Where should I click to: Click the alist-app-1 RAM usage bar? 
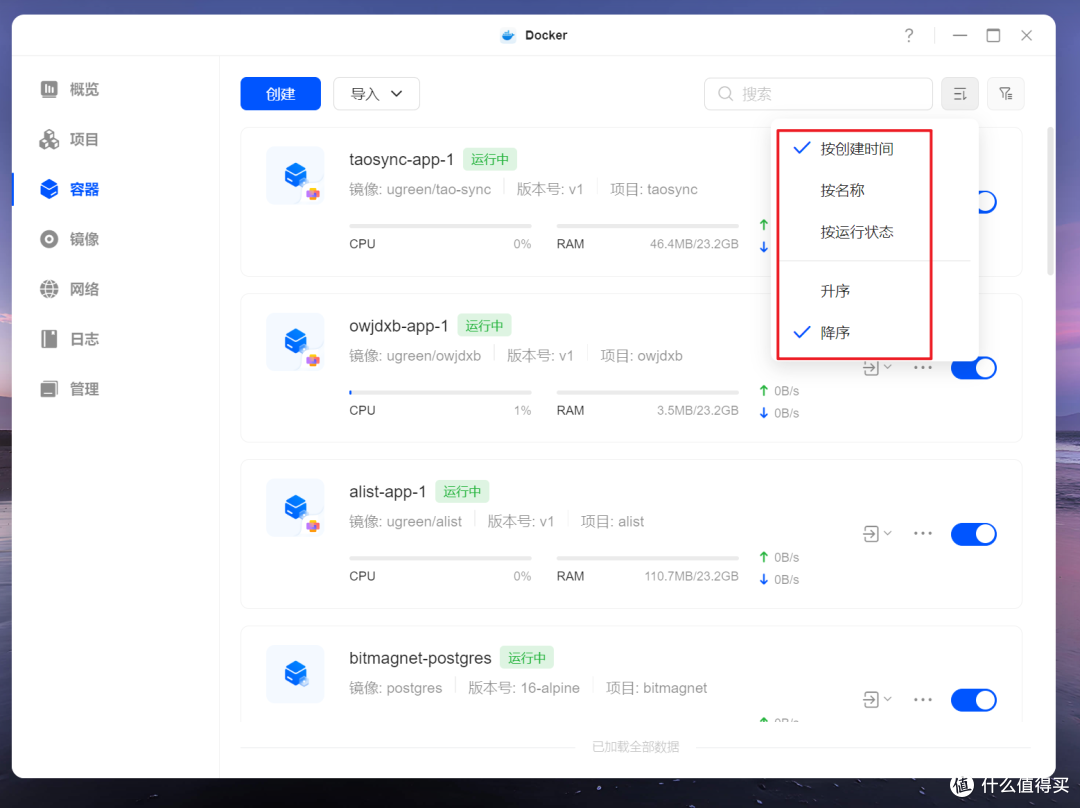point(647,558)
